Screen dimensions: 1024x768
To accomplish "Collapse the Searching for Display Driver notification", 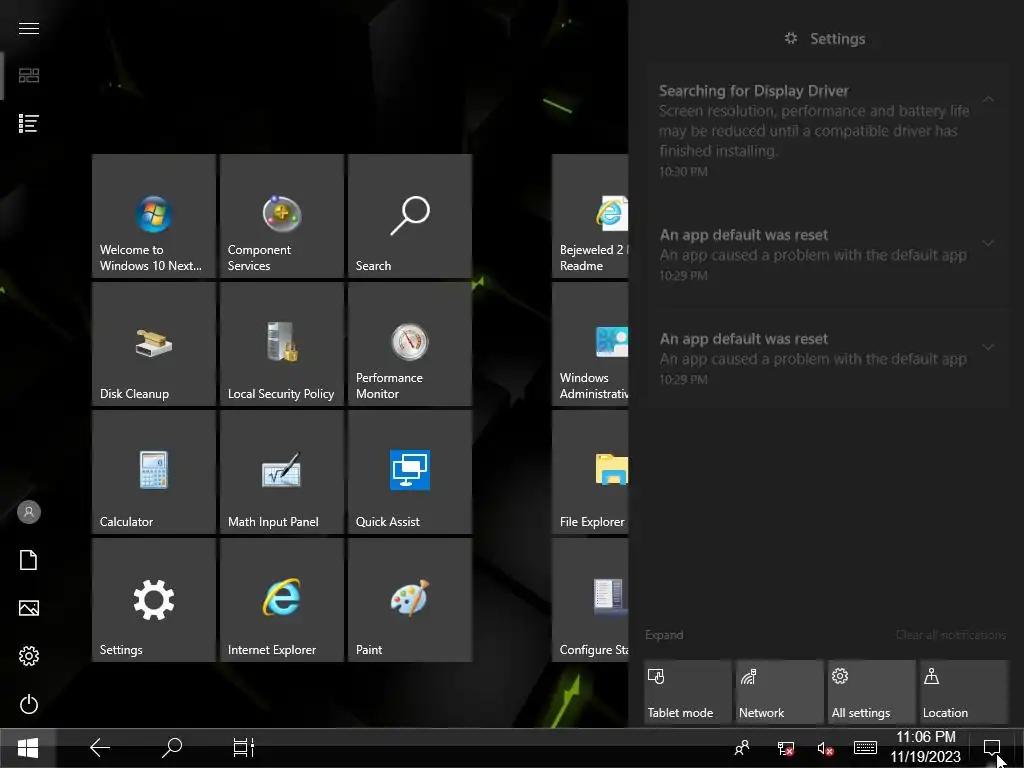I will pyautogui.click(x=989, y=99).
